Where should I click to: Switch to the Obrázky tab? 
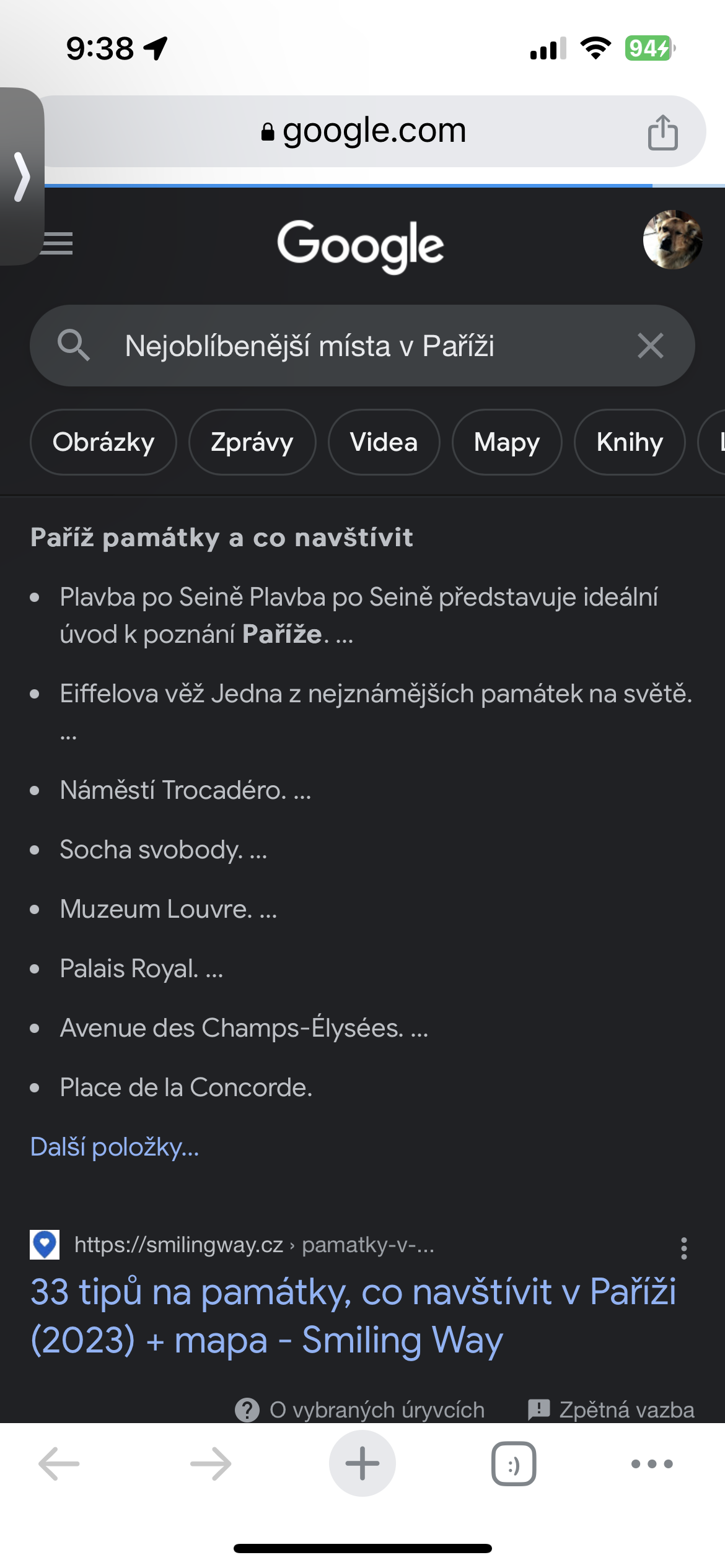[x=103, y=442]
